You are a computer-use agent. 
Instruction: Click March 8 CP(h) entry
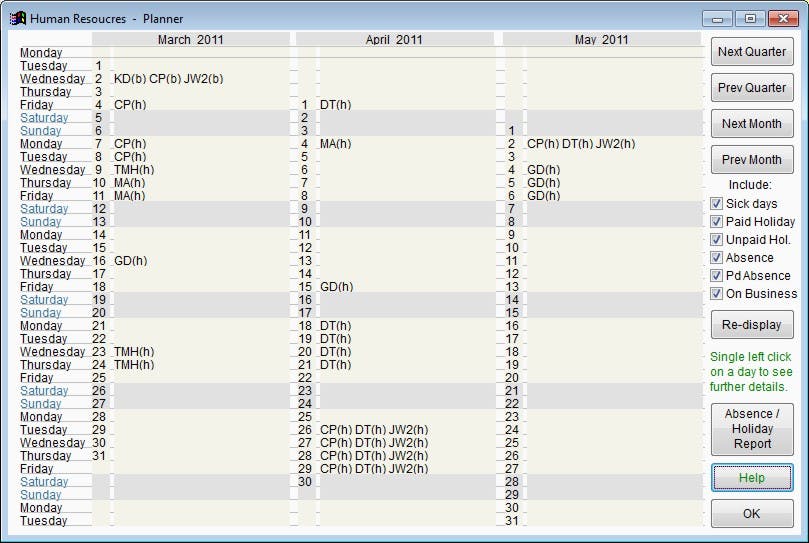[130, 156]
